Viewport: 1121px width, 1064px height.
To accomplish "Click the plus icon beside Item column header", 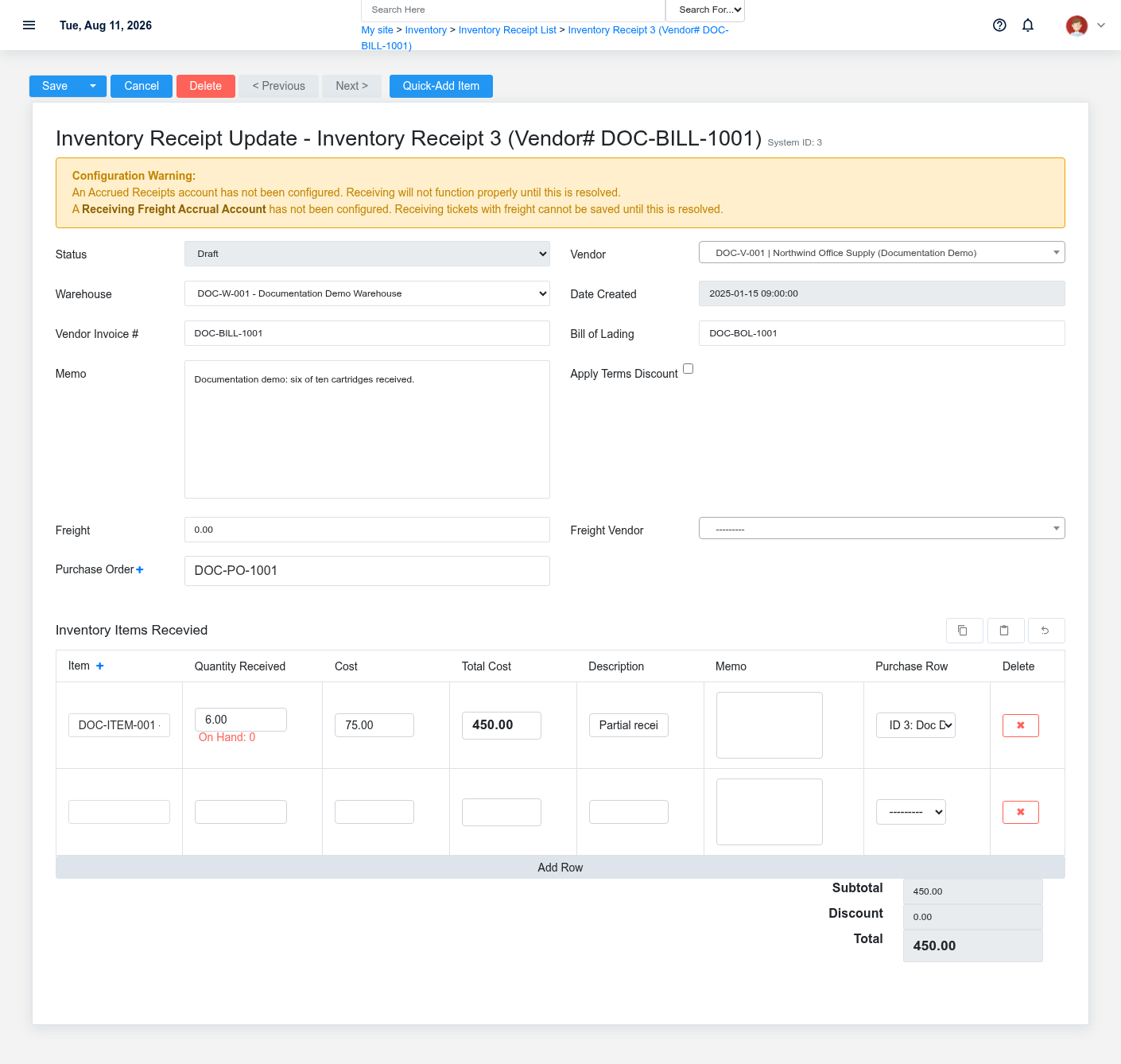I will click(x=100, y=666).
